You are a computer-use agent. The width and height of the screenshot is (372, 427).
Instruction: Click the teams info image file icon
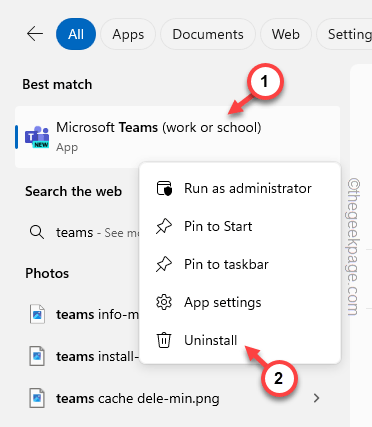(37, 314)
